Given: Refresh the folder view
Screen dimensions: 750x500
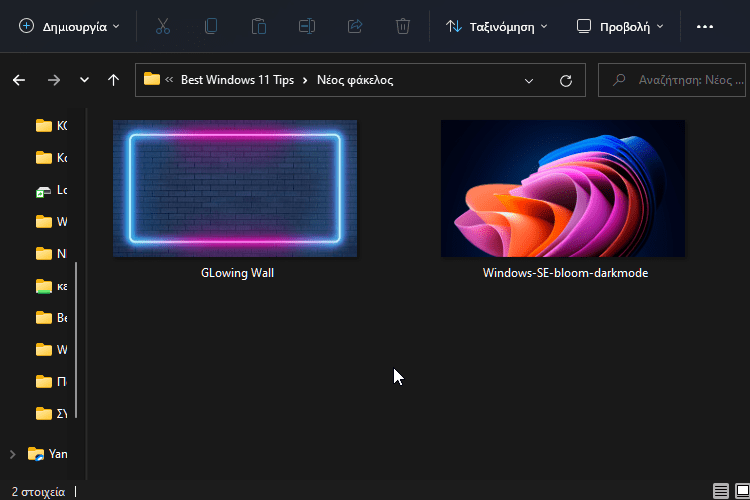Looking at the screenshot, I should click(x=566, y=80).
